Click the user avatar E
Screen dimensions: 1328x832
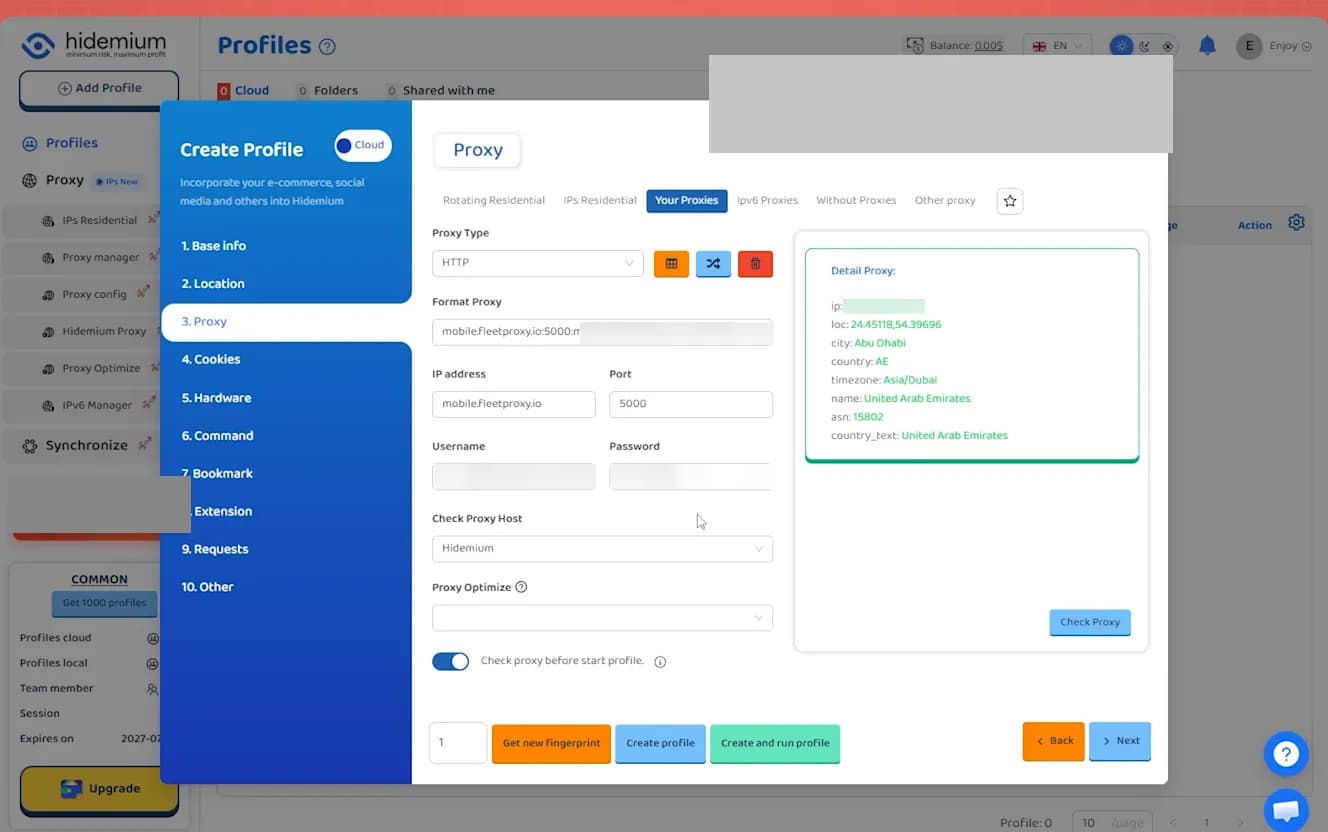click(1249, 46)
